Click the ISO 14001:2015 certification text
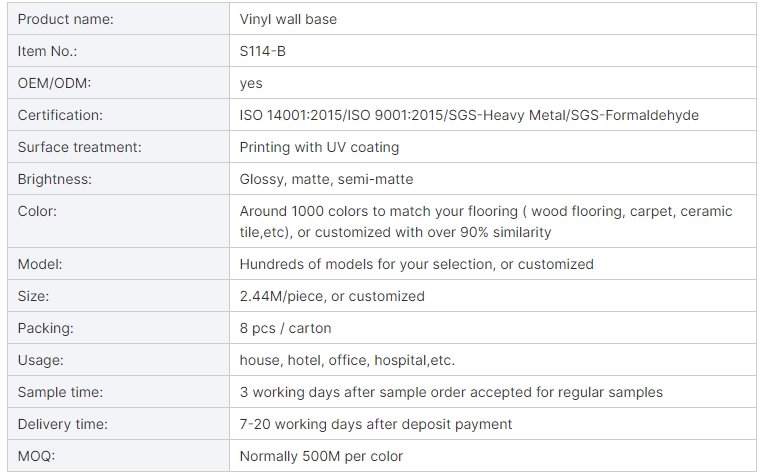763x476 pixels. coord(293,115)
